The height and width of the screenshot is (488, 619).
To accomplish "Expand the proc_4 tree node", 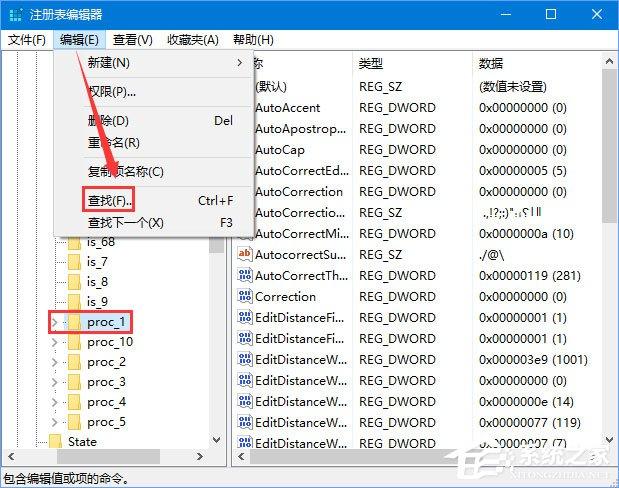I will (54, 403).
